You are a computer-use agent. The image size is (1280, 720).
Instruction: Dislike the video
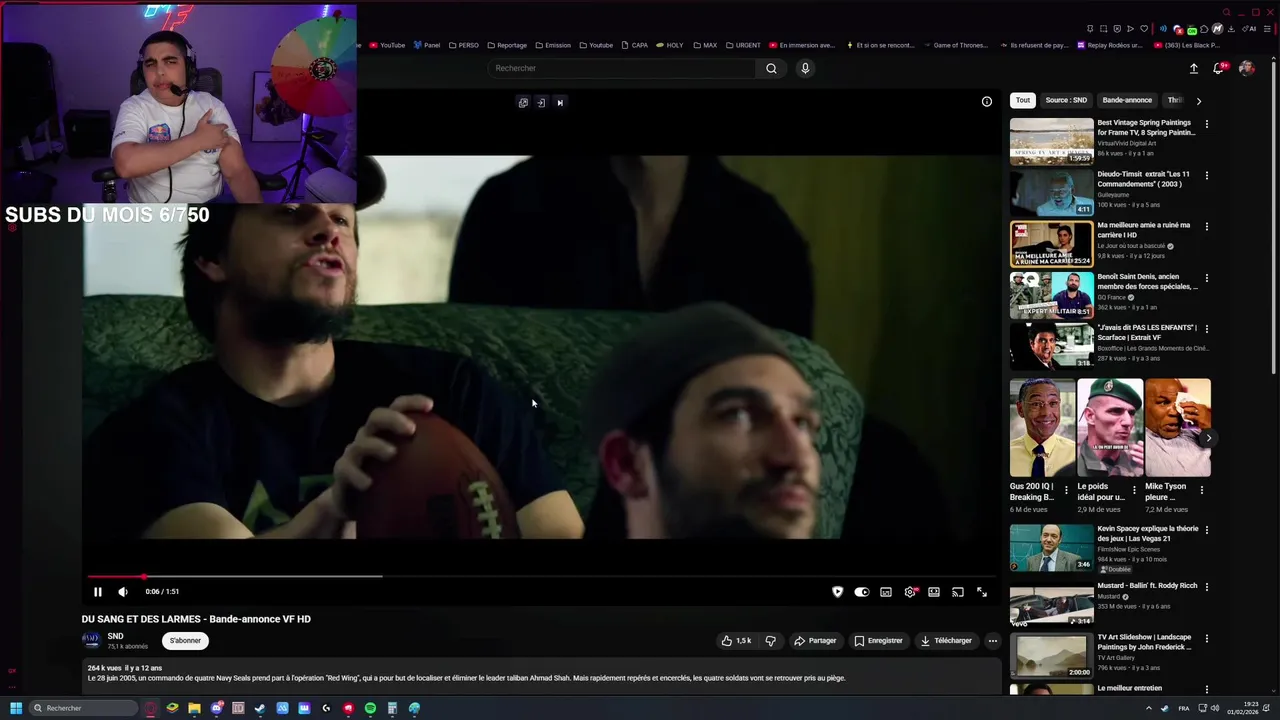click(x=770, y=641)
